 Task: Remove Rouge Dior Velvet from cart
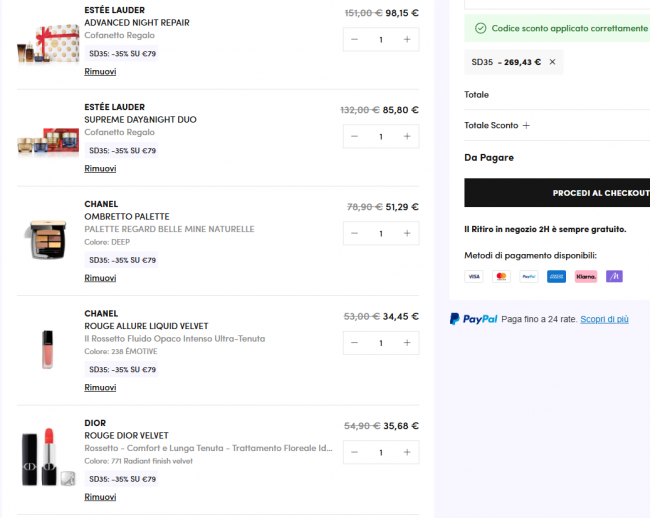pyautogui.click(x=100, y=497)
